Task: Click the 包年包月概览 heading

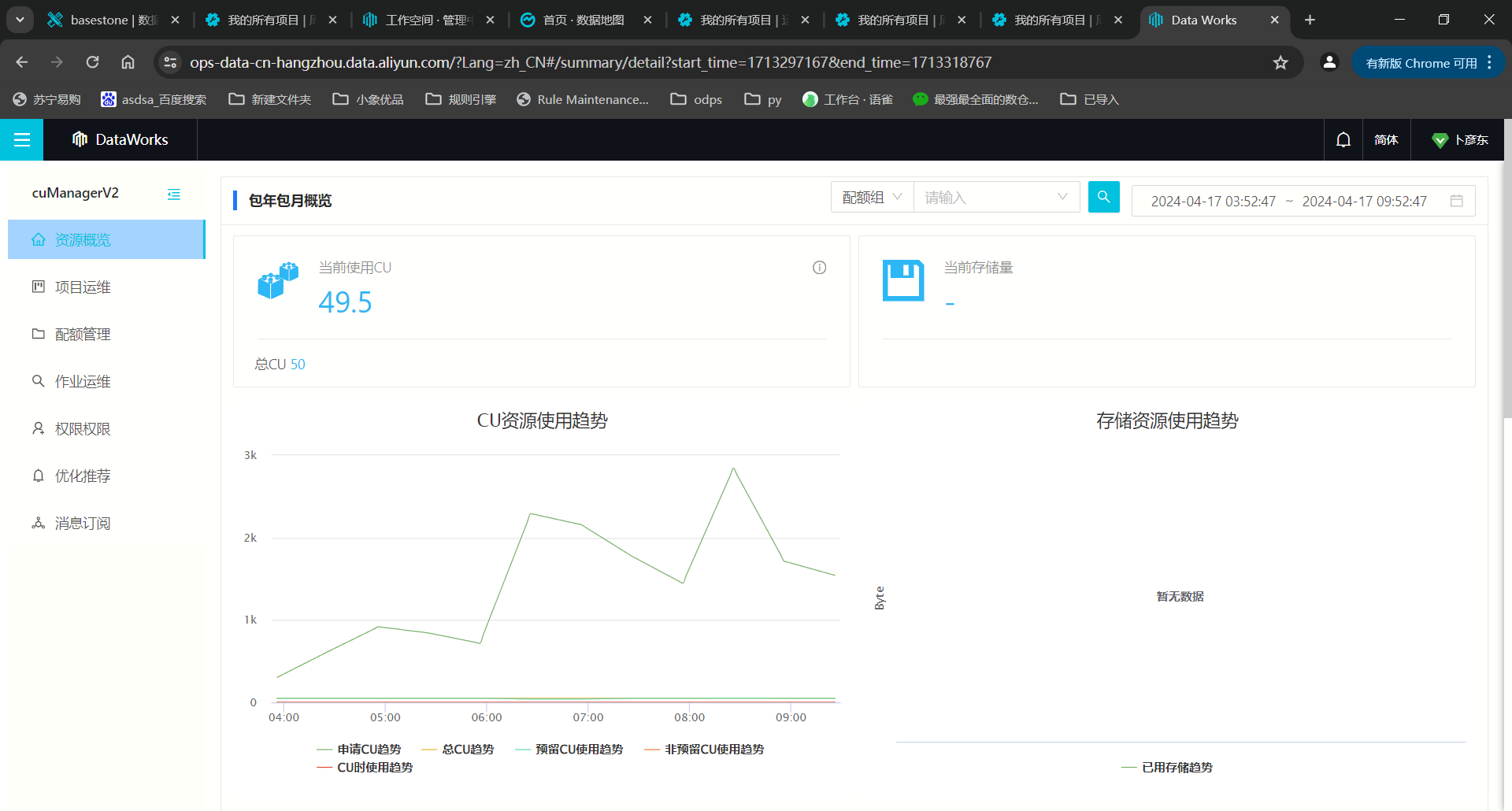Action: click(x=290, y=200)
